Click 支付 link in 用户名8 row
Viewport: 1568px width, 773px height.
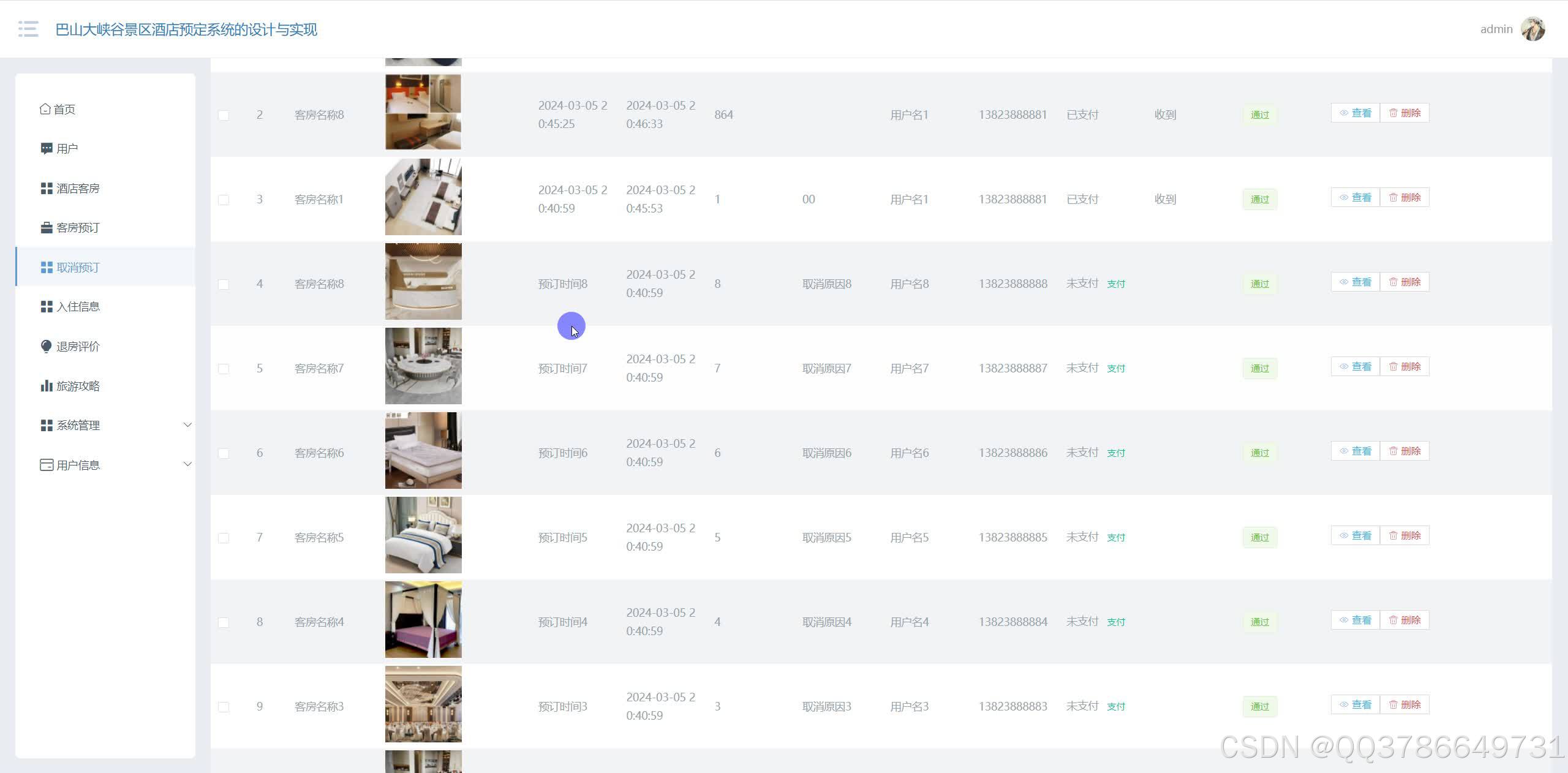coord(1116,284)
